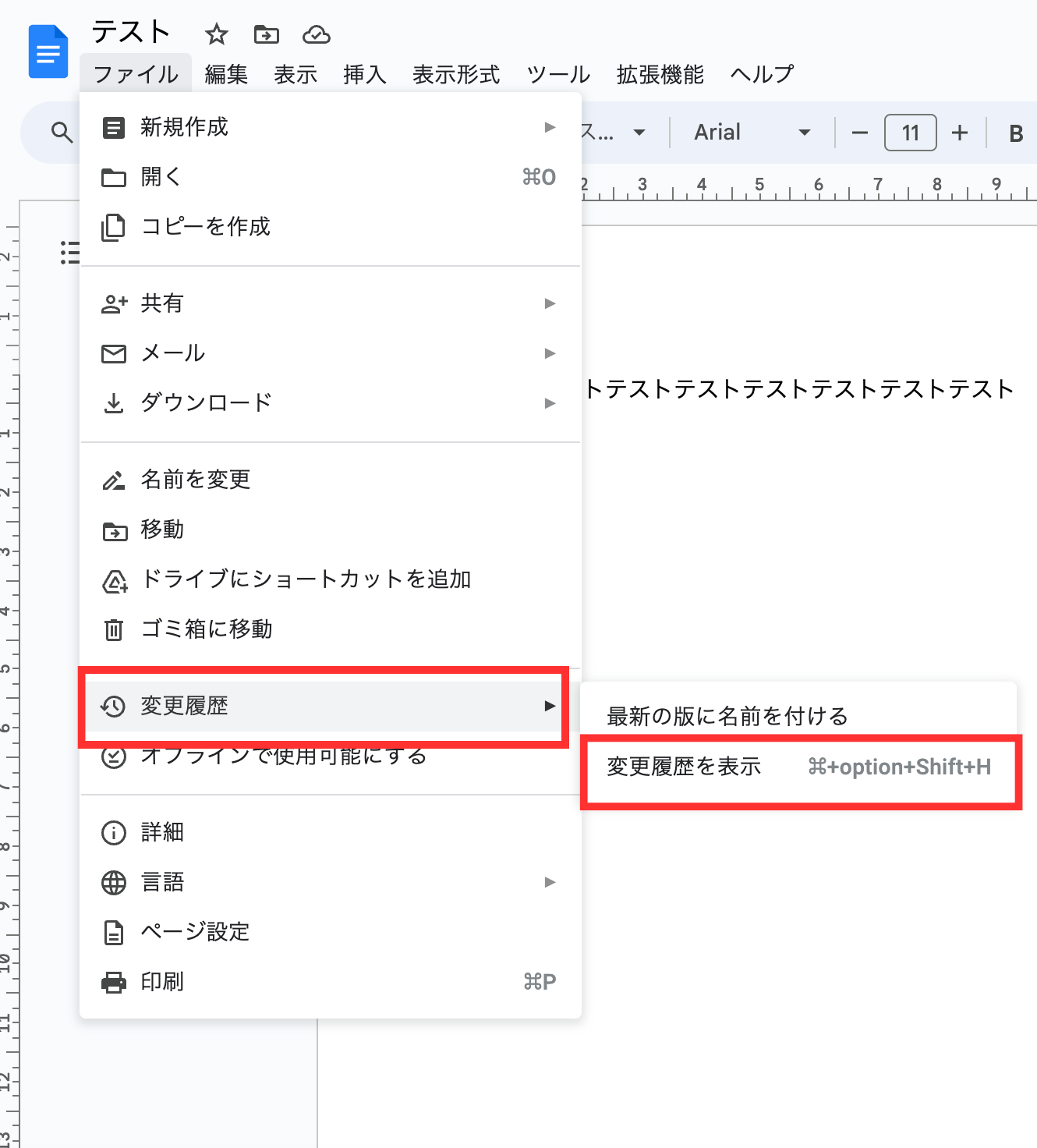The height and width of the screenshot is (1148, 1037).
Task: Click the ⌘P shortcut beside 印刷
Action: pos(540,982)
